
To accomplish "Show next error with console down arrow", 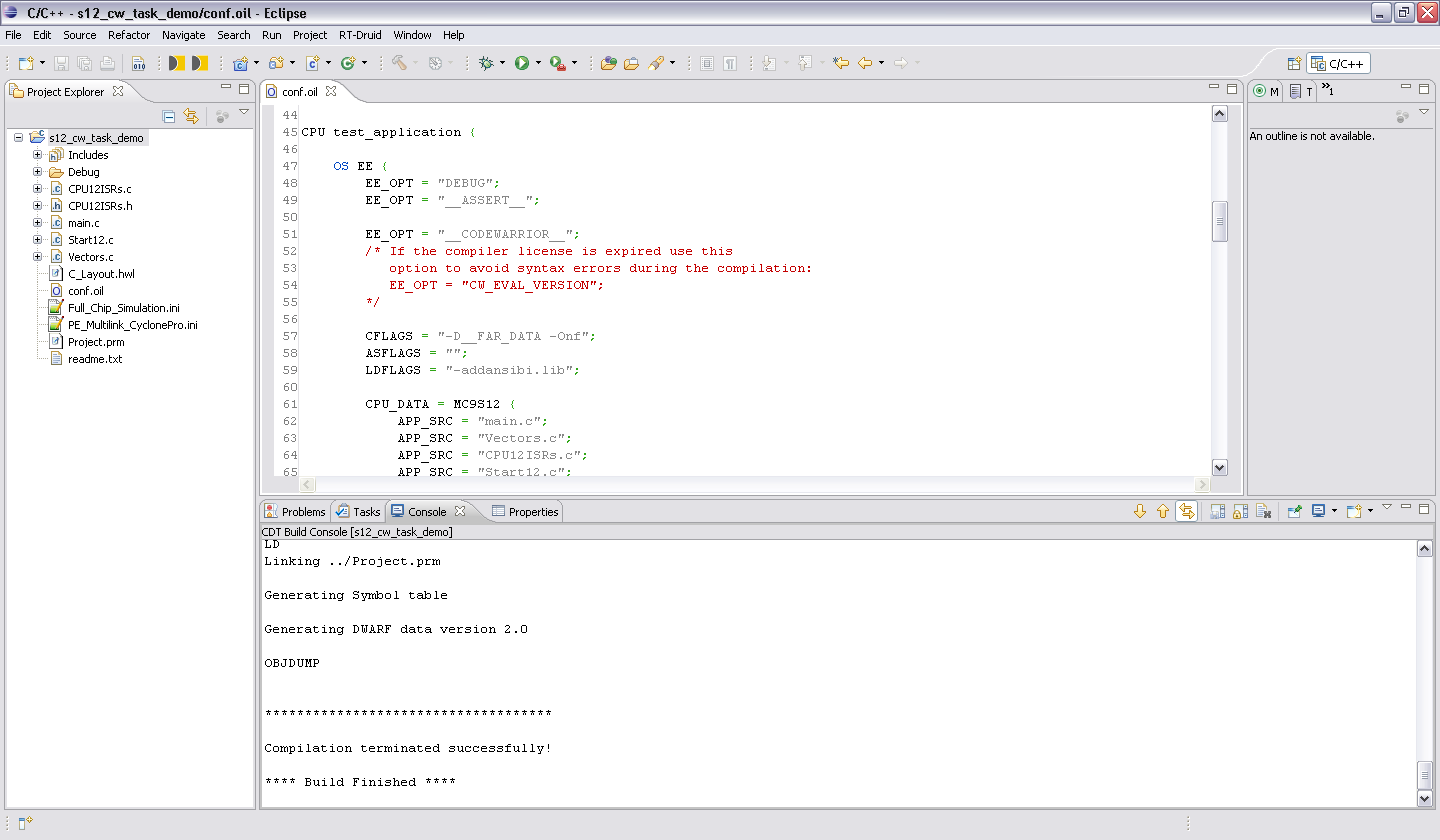I will [x=1139, y=511].
